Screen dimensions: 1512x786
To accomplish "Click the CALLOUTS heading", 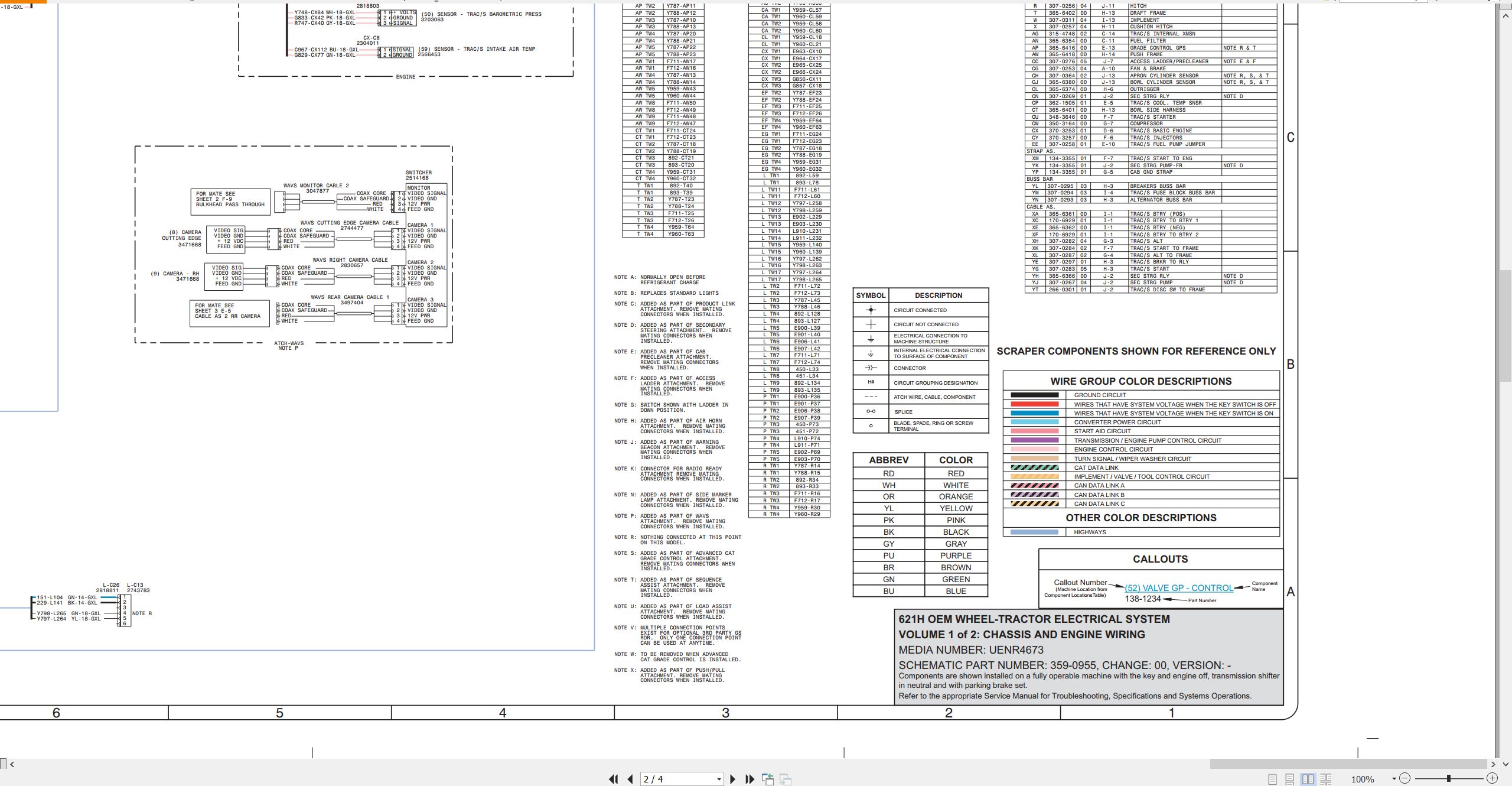I will (1160, 559).
